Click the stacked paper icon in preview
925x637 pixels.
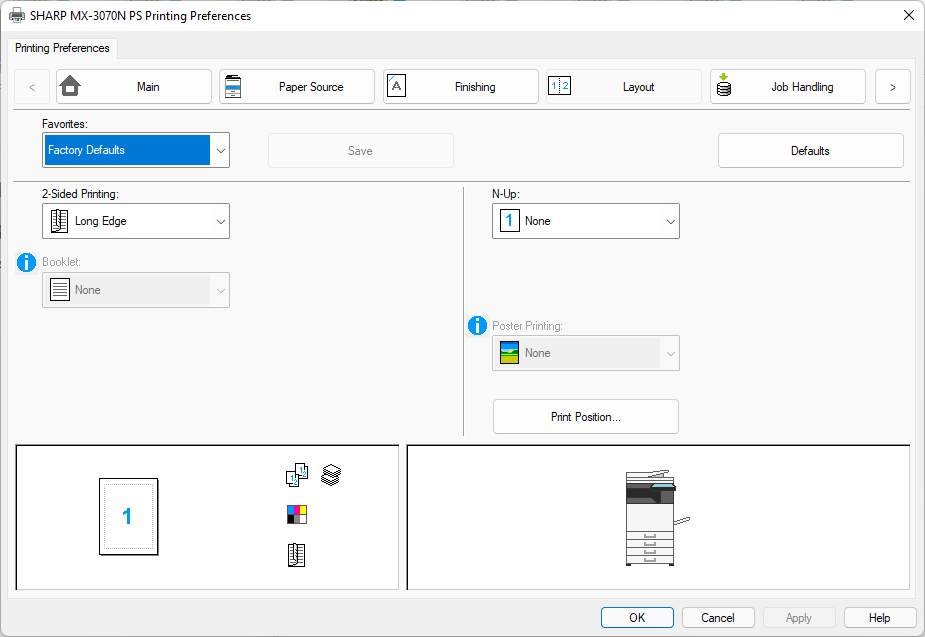pos(331,475)
